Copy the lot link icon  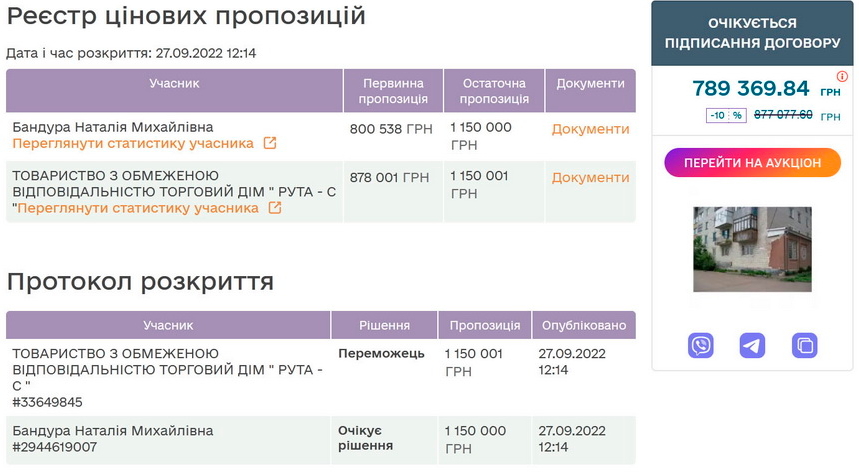tap(804, 346)
